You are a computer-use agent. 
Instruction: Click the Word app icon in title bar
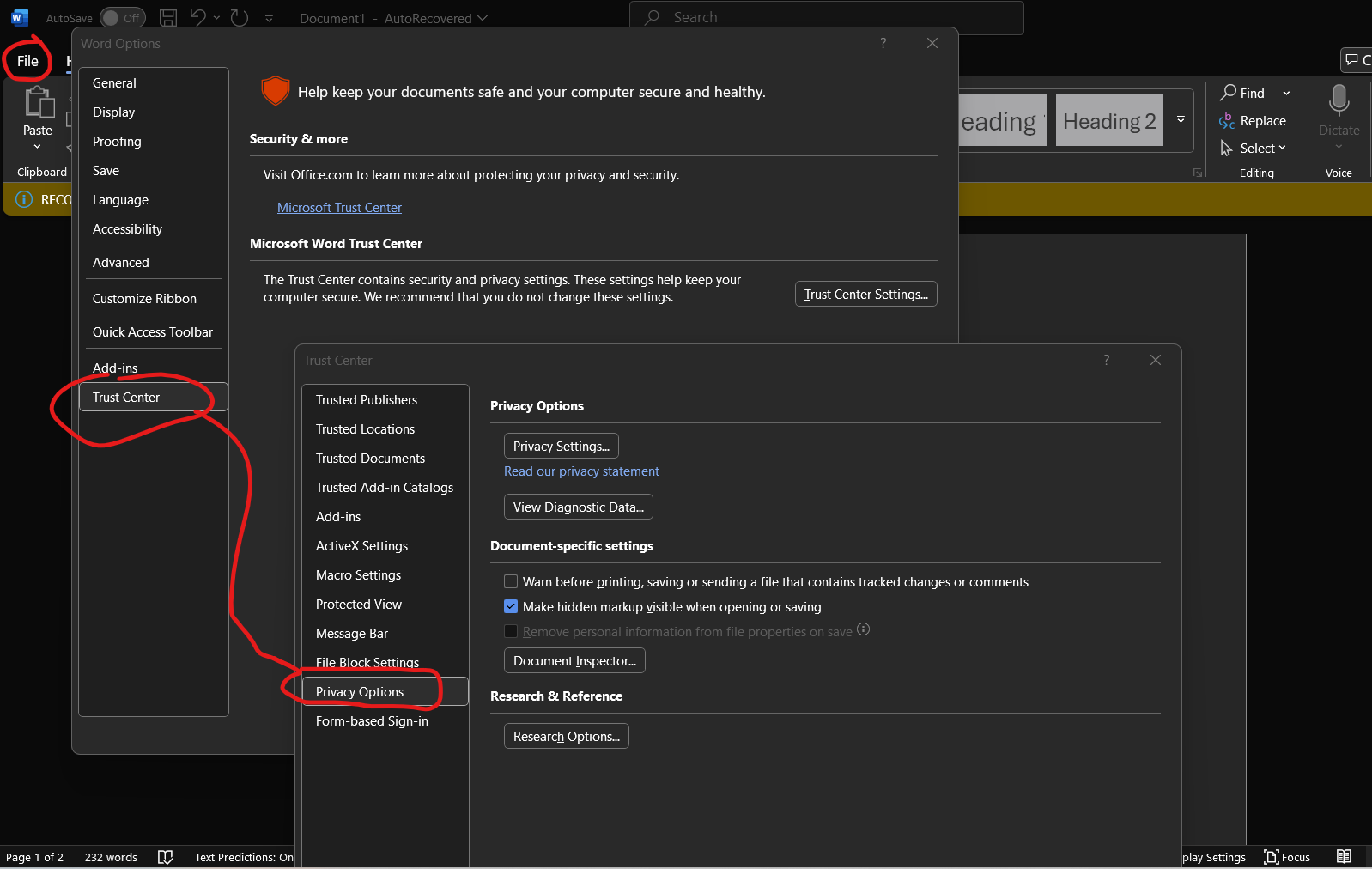pyautogui.click(x=19, y=17)
